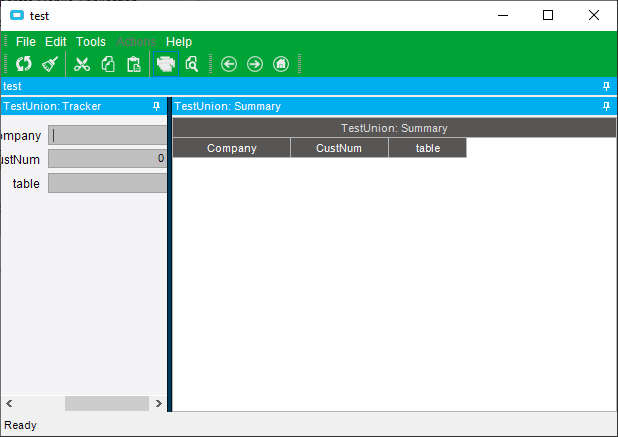Click the Home toolbar icon
The width and height of the screenshot is (618, 437).
[x=281, y=64]
